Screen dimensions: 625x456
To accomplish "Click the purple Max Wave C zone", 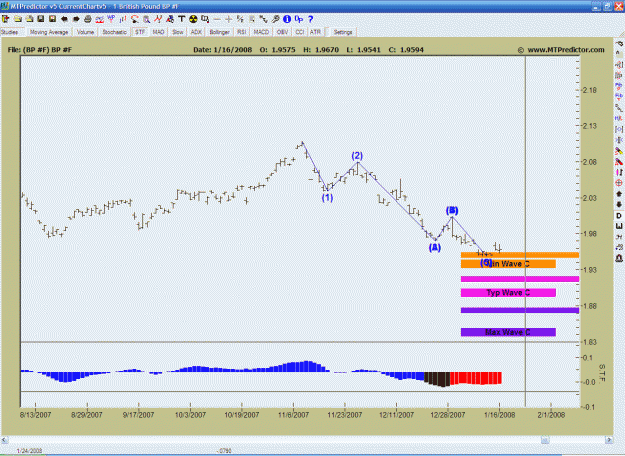I will click(x=508, y=332).
